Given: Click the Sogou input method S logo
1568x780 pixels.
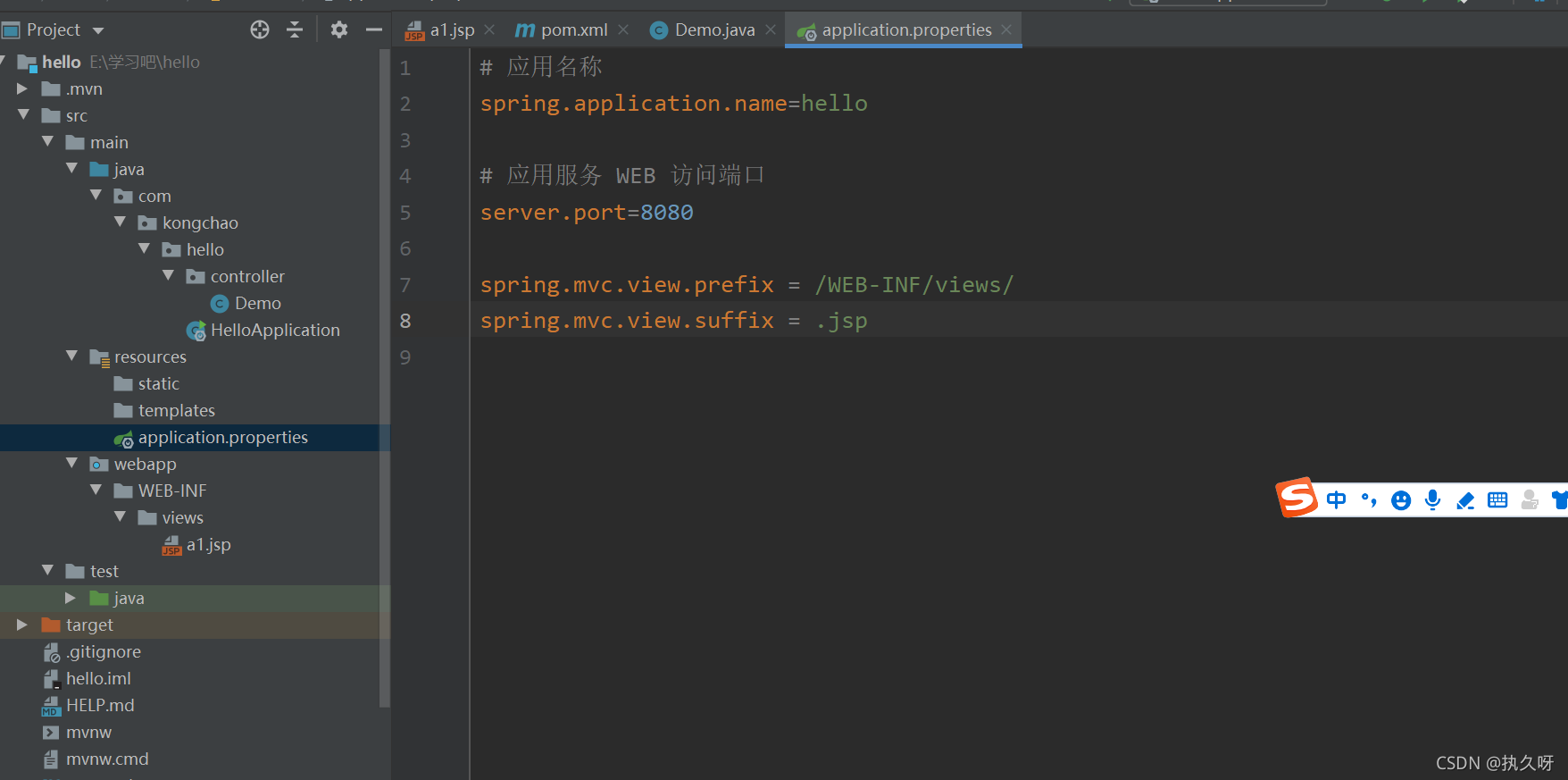Looking at the screenshot, I should coord(1297,499).
